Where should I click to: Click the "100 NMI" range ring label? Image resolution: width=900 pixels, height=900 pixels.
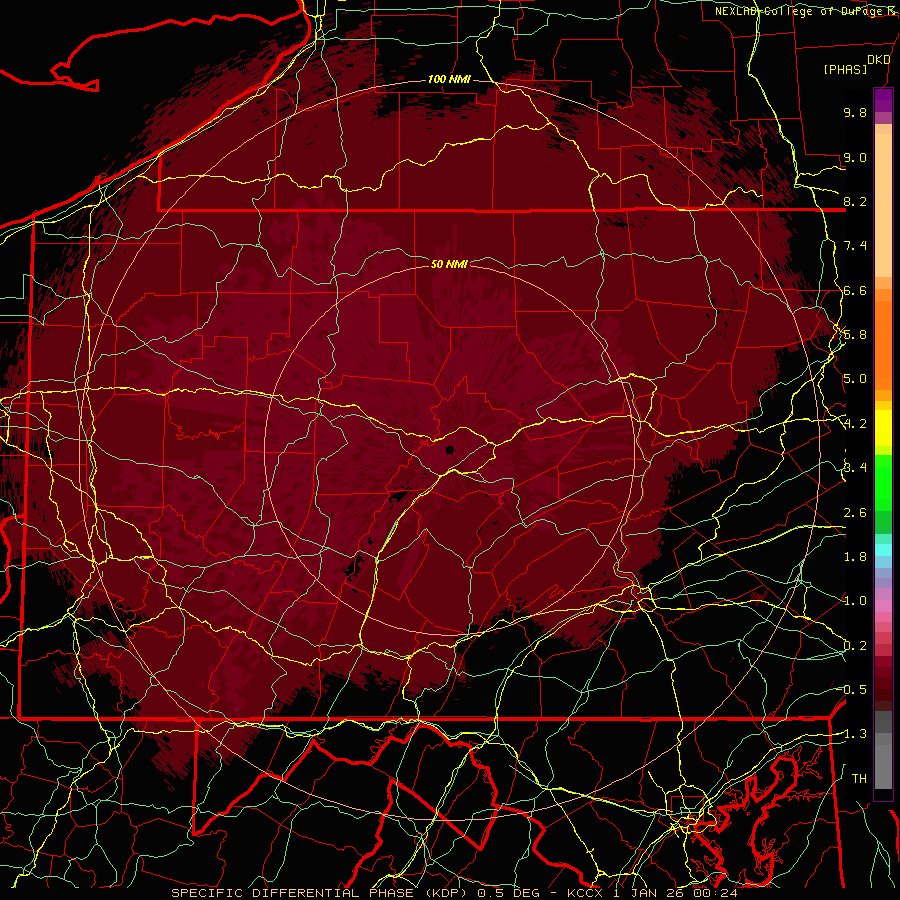449,79
